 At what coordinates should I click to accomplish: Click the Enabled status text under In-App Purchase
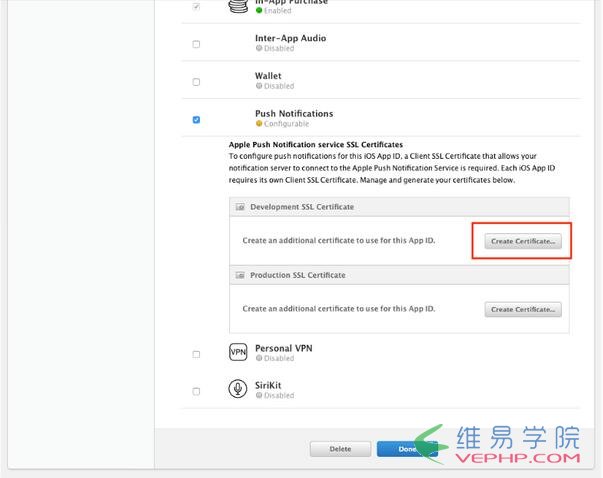pyautogui.click(x=278, y=11)
